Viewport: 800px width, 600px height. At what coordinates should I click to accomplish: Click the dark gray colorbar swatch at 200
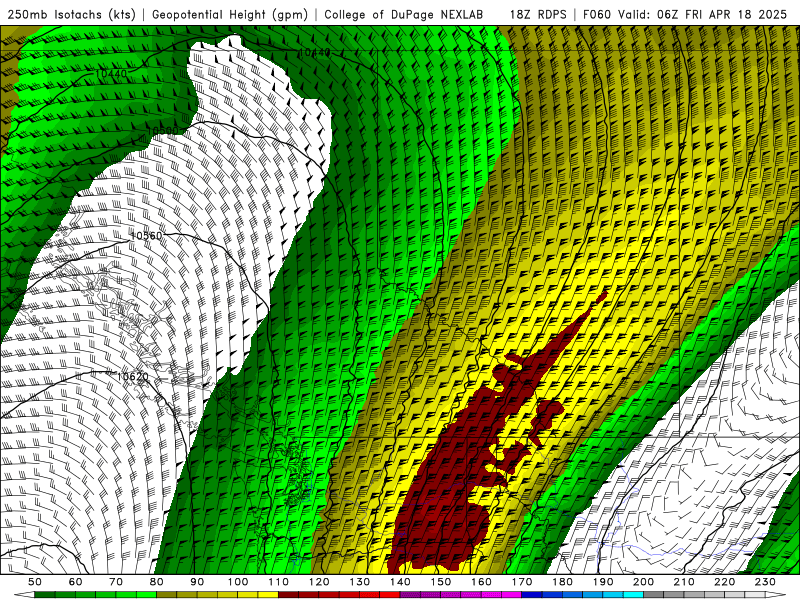coord(654,594)
